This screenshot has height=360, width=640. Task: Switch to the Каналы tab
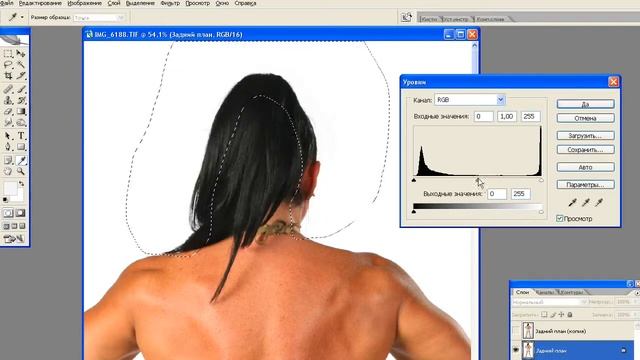coord(545,292)
